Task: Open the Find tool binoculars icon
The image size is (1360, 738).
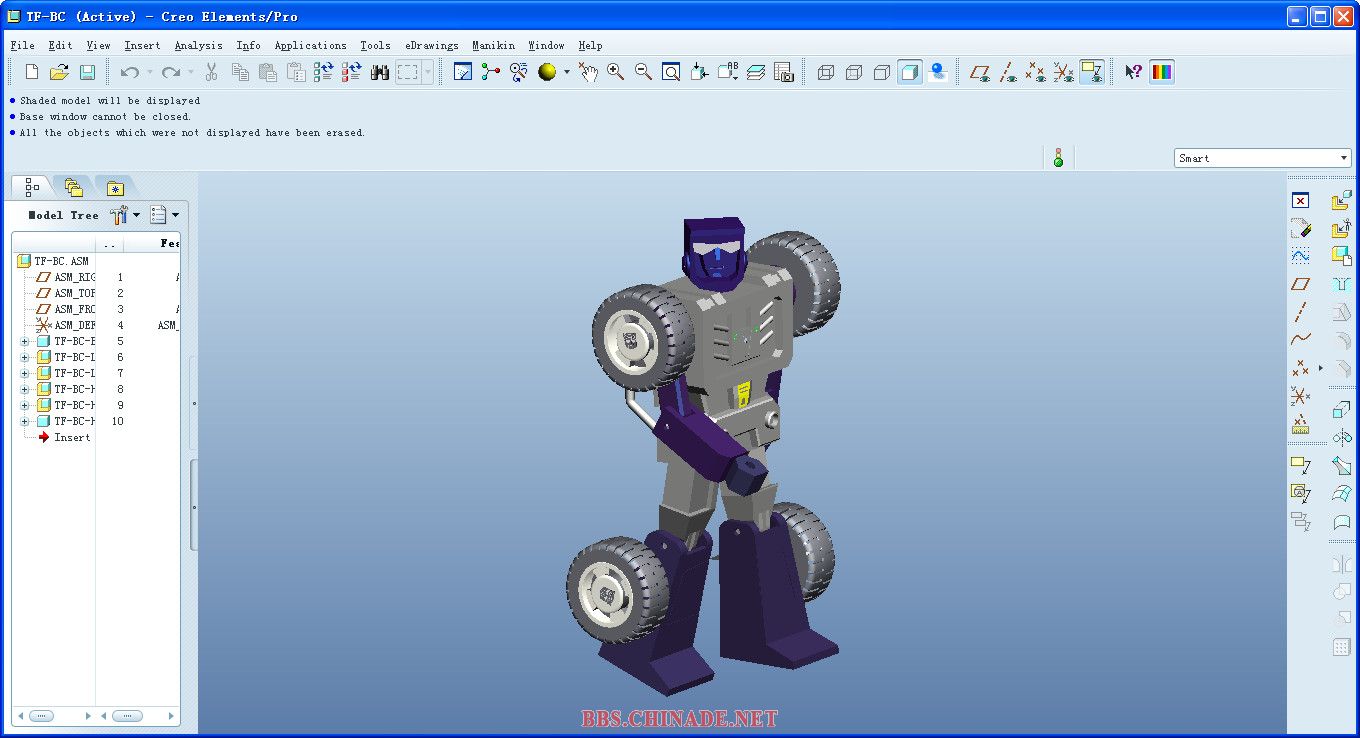Action: click(380, 72)
